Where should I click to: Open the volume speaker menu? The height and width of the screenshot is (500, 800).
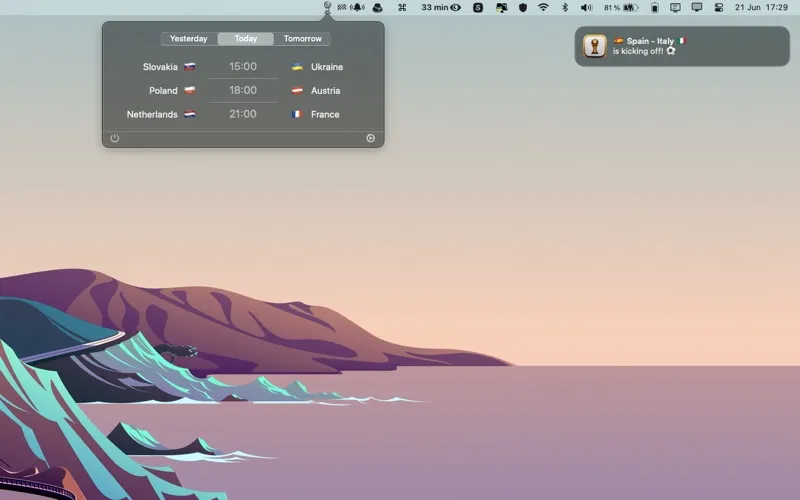click(586, 7)
